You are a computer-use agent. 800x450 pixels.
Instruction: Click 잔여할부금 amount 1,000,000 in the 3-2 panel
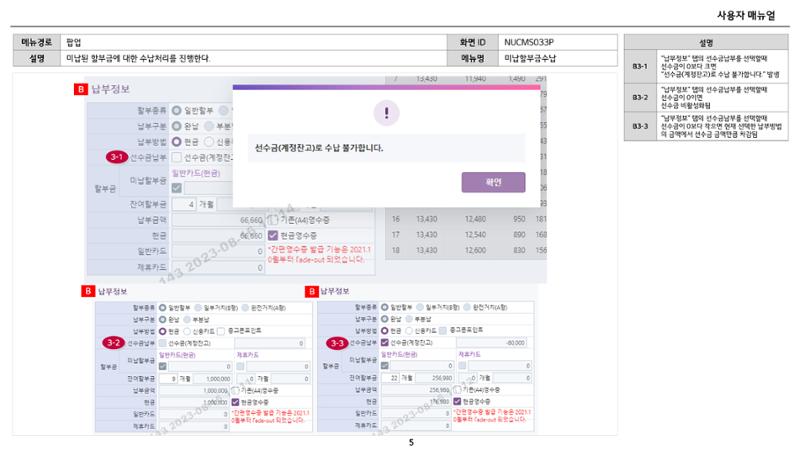213,379
